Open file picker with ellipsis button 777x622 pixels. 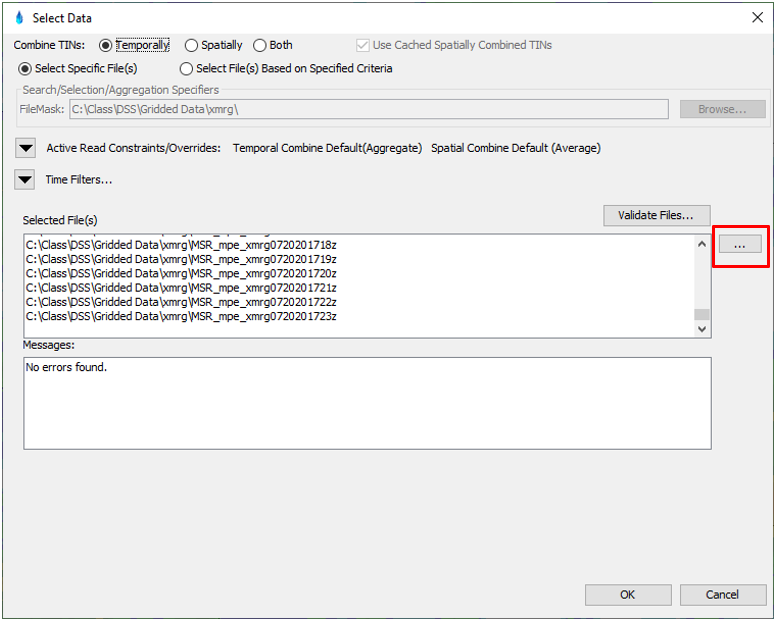click(x=740, y=244)
